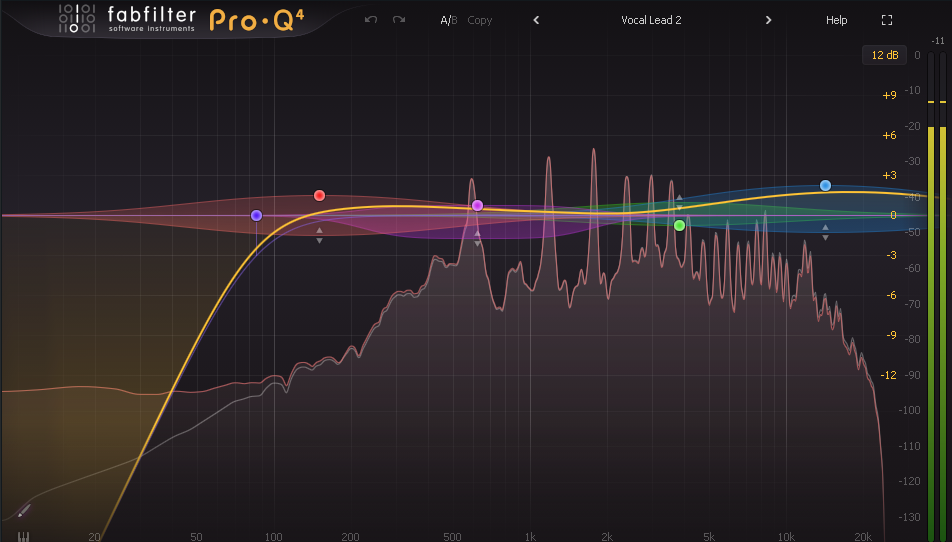Toggle the piano keyboard display icon
The height and width of the screenshot is (542, 952).
[23, 536]
